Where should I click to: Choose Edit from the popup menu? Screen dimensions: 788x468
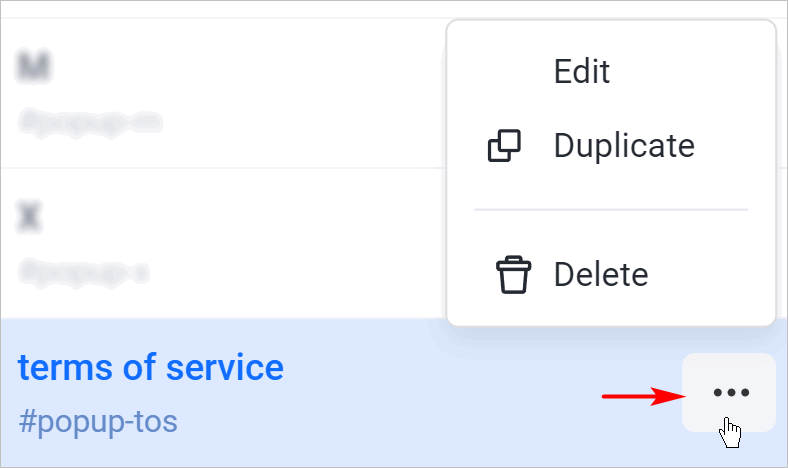(581, 72)
